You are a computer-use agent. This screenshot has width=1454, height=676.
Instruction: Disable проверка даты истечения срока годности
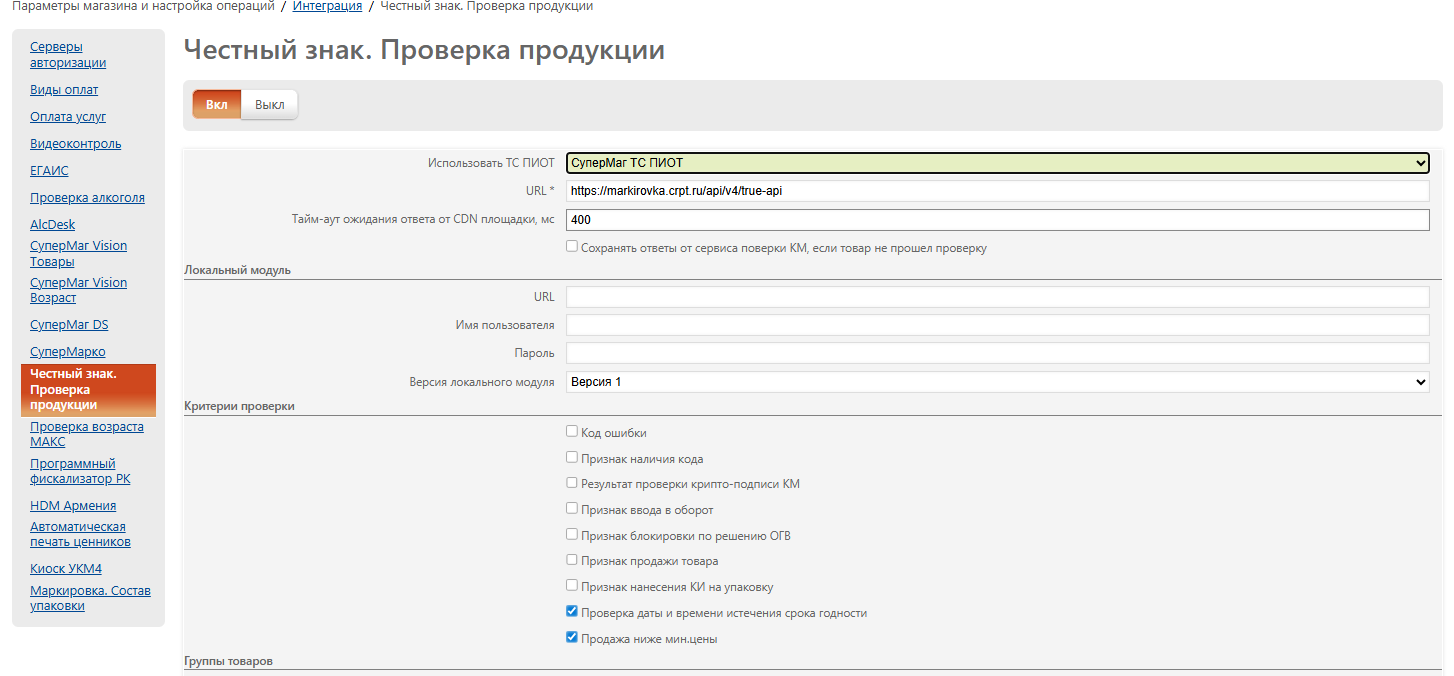[572, 612]
